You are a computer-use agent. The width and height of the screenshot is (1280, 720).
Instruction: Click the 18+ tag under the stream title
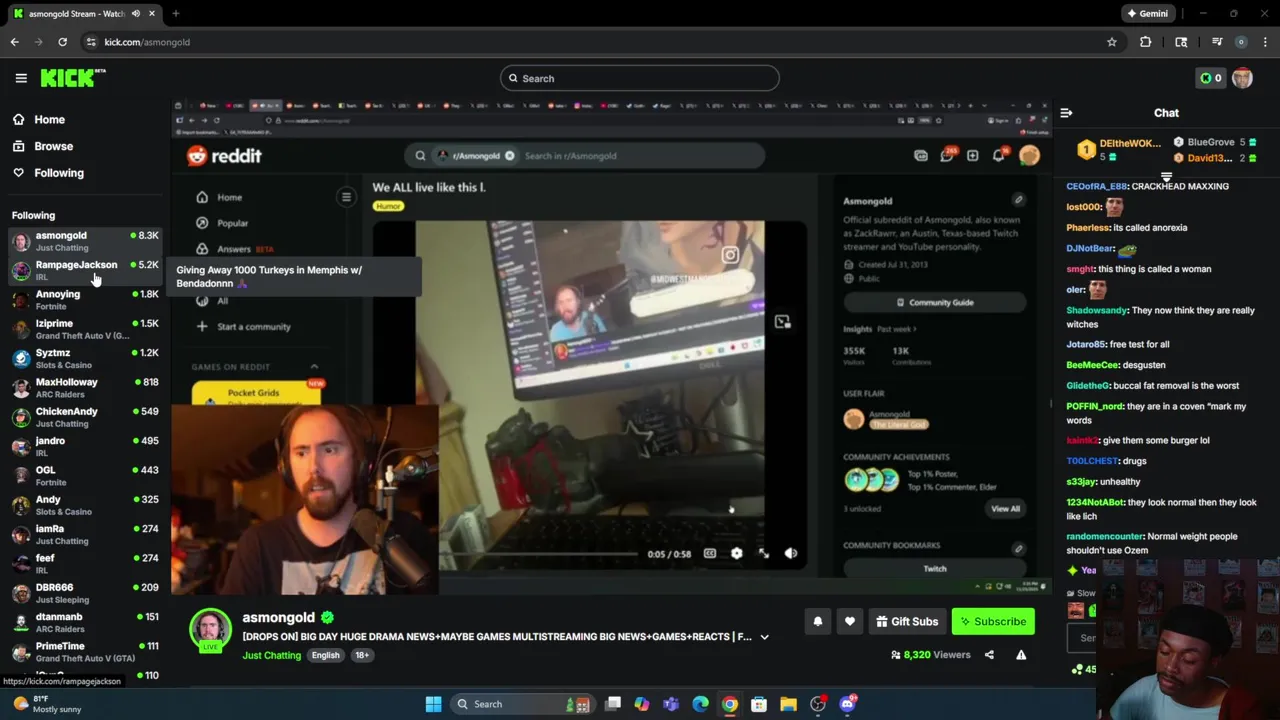[x=362, y=655]
